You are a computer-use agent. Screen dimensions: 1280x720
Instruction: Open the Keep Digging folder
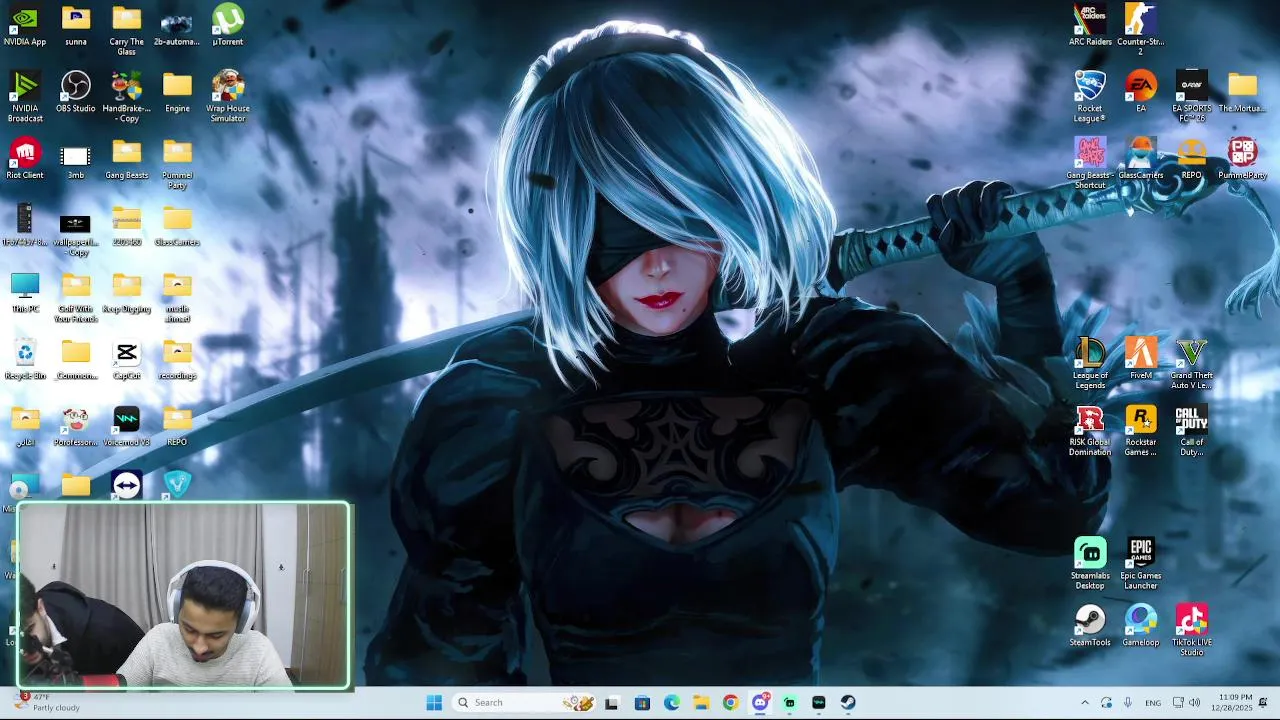127,293
